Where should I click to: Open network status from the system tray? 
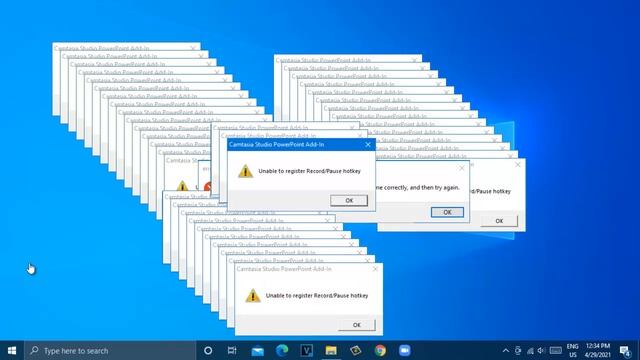pyautogui.click(x=530, y=351)
